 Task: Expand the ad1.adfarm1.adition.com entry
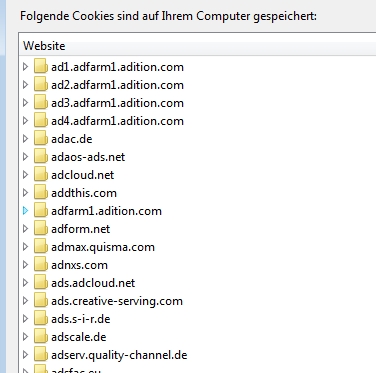click(26, 67)
